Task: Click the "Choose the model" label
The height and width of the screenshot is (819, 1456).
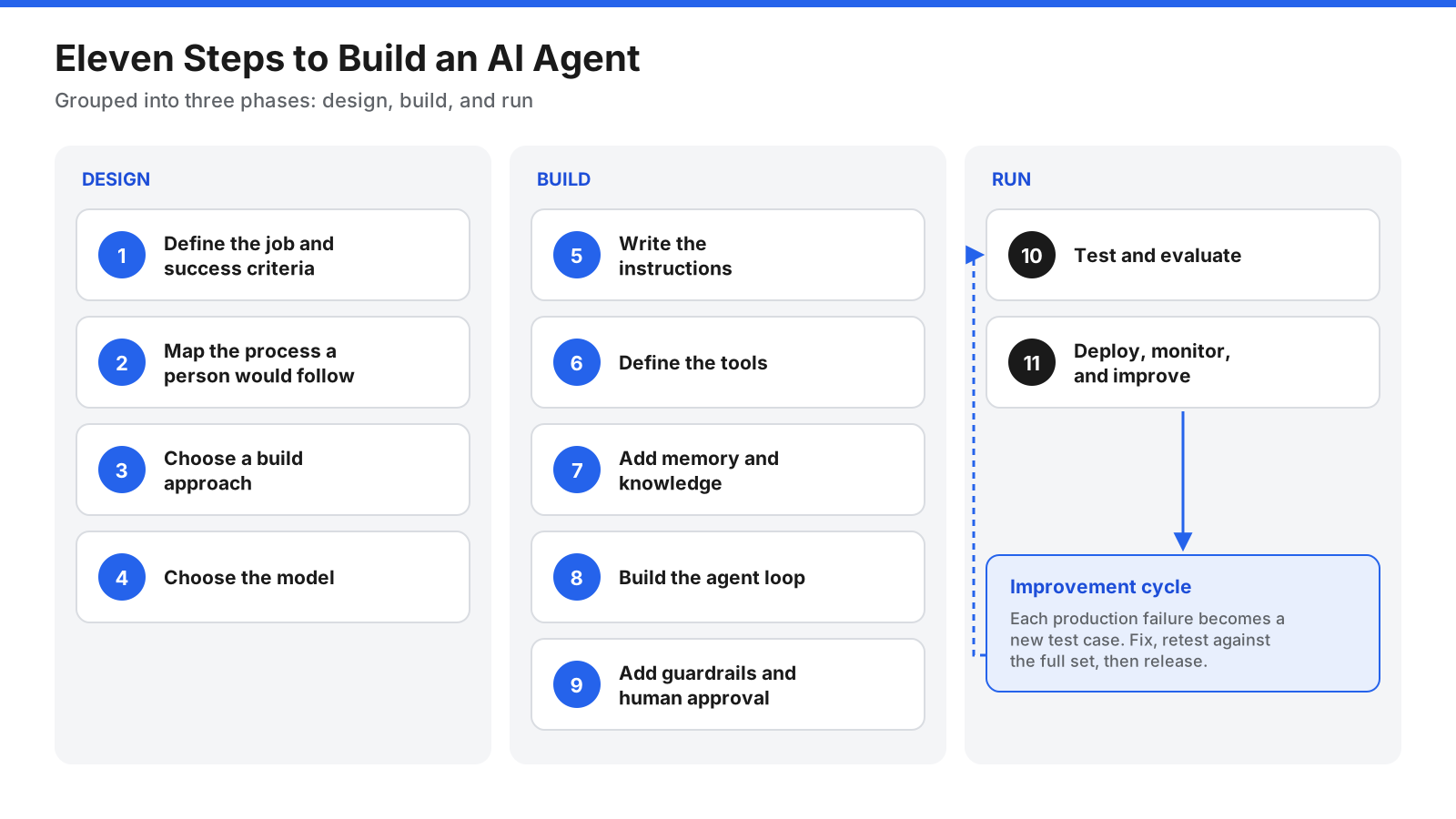Action: [249, 578]
